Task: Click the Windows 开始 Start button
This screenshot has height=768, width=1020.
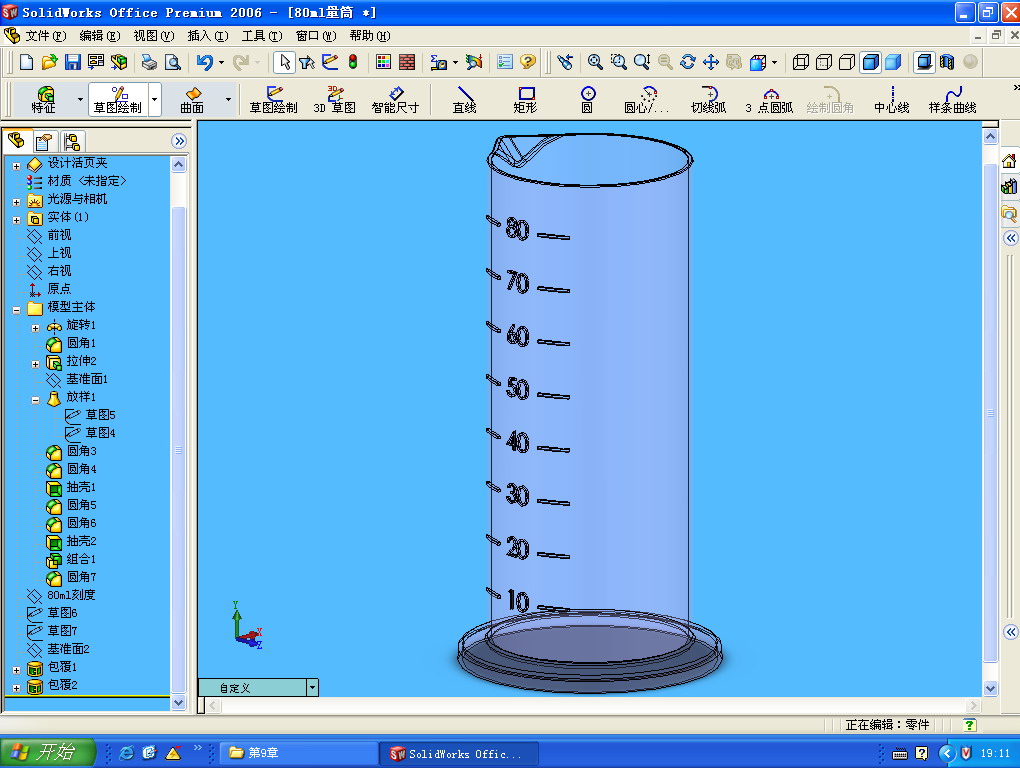Action: (47, 752)
